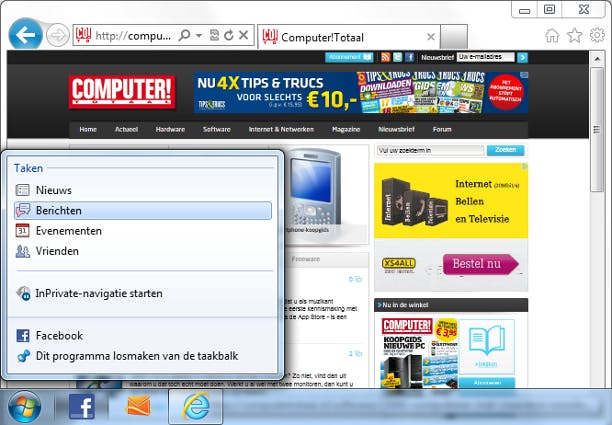The image size is (612, 425).
Task: Click the search magnifier in address bar
Action: pyautogui.click(x=184, y=36)
